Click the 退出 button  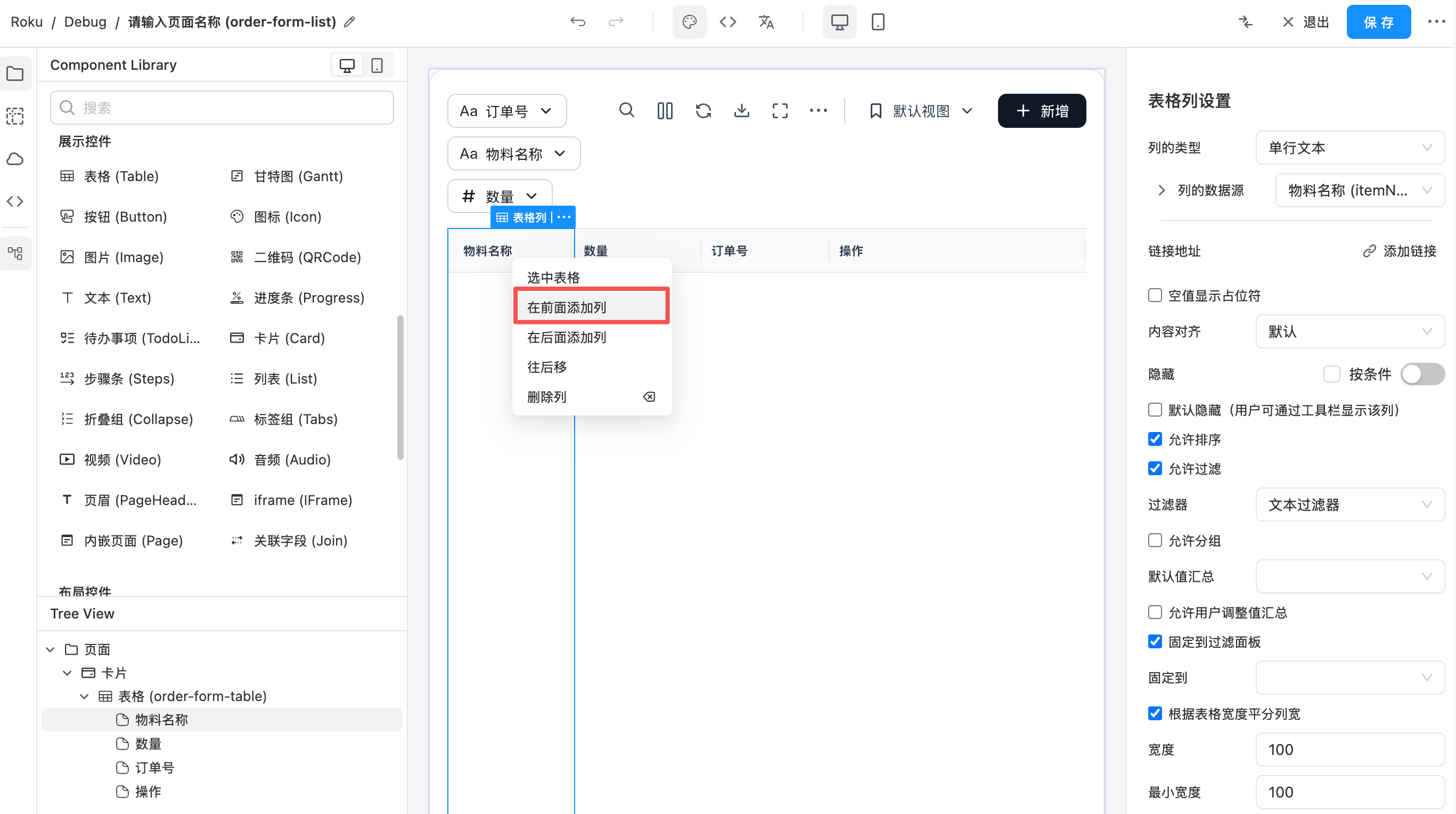pos(1306,22)
